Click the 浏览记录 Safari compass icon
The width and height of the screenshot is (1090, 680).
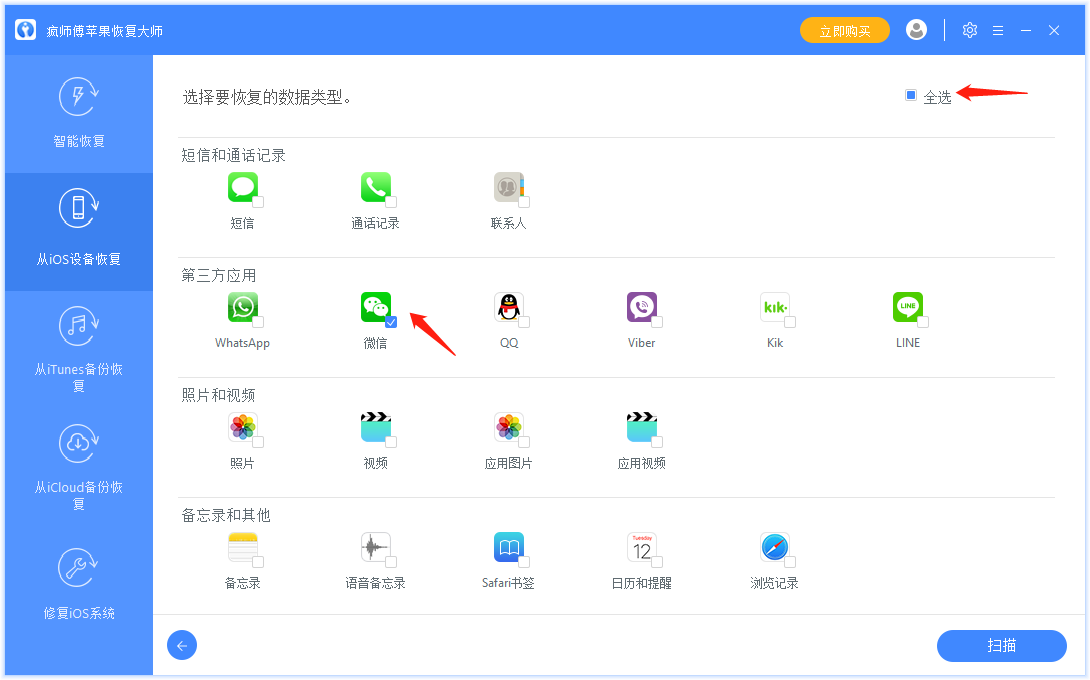[x=775, y=547]
